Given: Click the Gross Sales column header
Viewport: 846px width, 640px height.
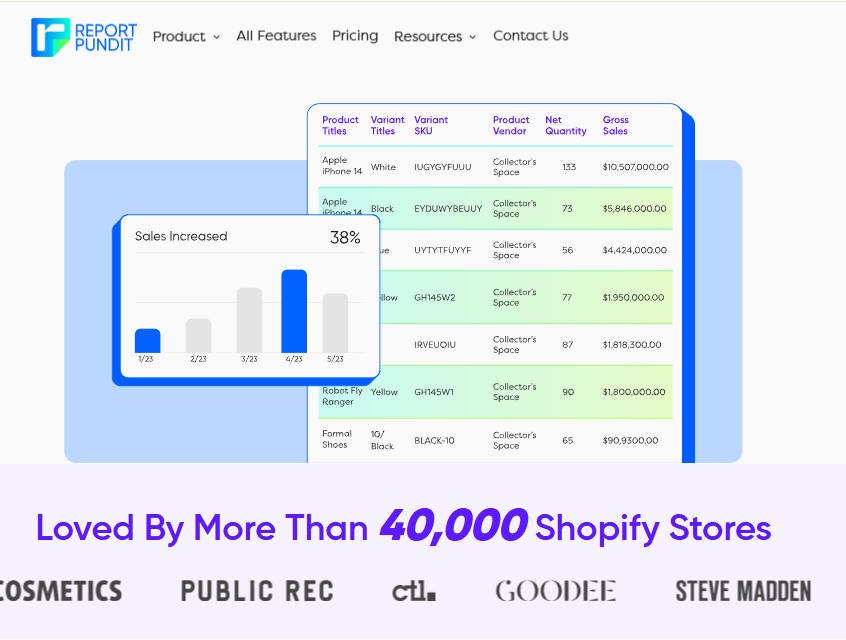Looking at the screenshot, I should click(616, 125).
